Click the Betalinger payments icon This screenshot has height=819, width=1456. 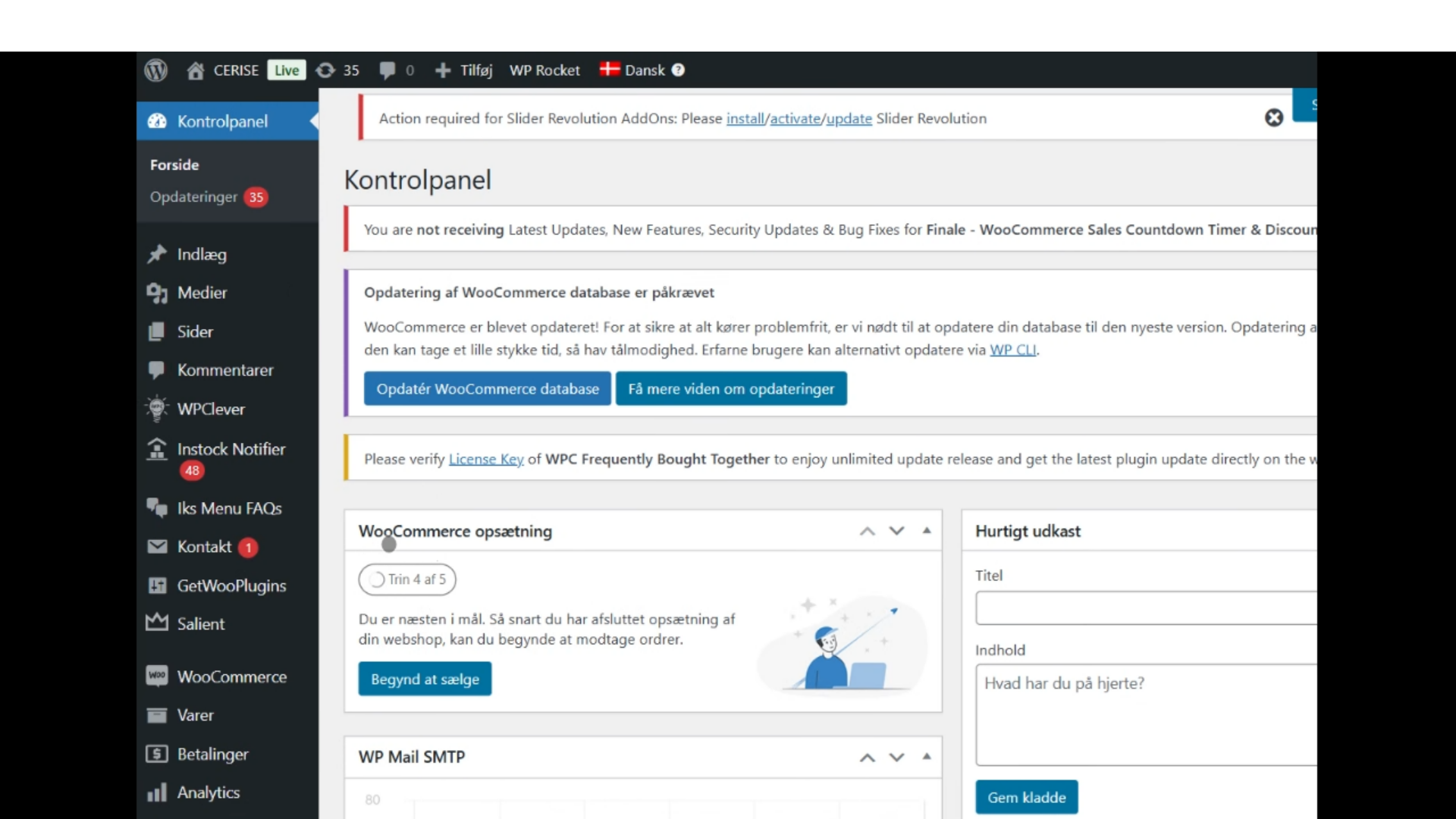[157, 754]
